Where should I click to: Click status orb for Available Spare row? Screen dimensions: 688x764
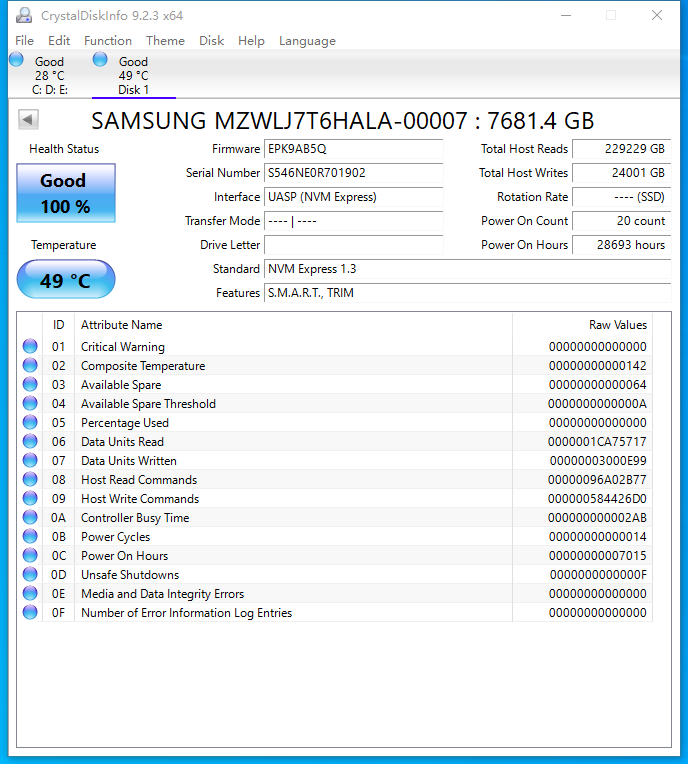pyautogui.click(x=30, y=384)
